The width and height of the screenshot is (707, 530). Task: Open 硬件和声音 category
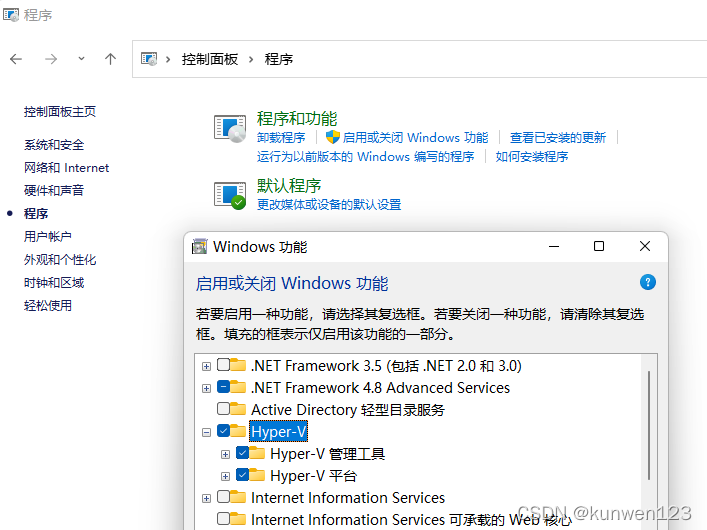[54, 190]
